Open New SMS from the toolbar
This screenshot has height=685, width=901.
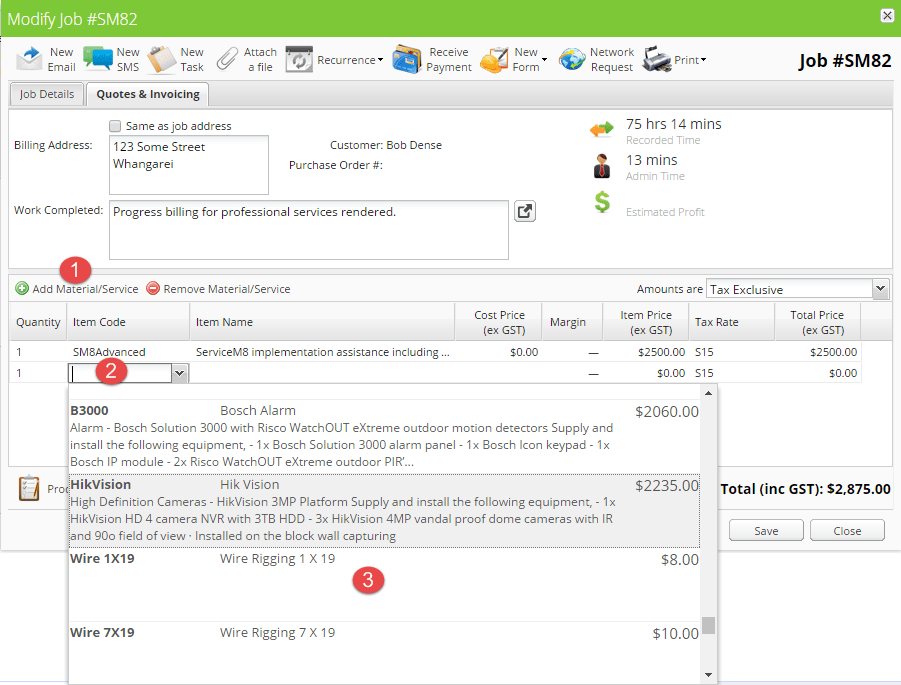[x=98, y=59]
